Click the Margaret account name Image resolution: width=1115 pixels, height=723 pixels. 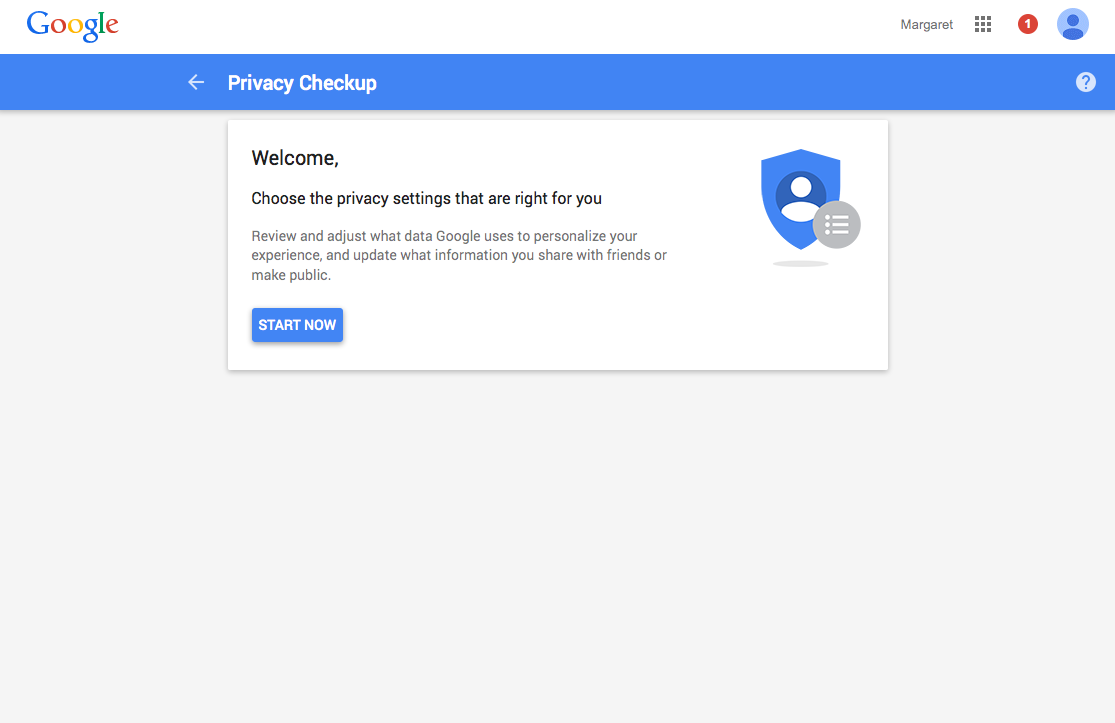[927, 25]
